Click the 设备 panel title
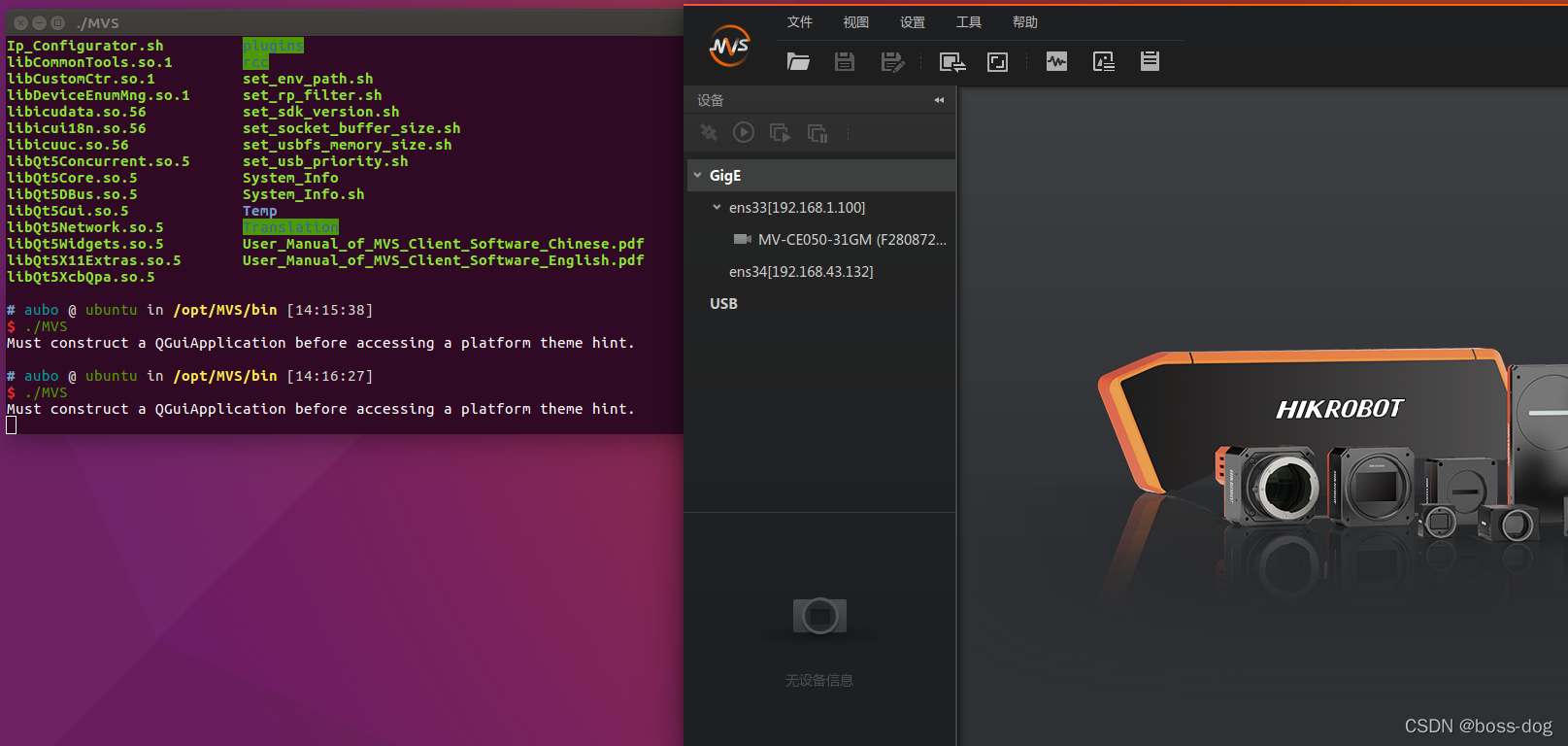This screenshot has width=1568, height=746. [x=711, y=100]
